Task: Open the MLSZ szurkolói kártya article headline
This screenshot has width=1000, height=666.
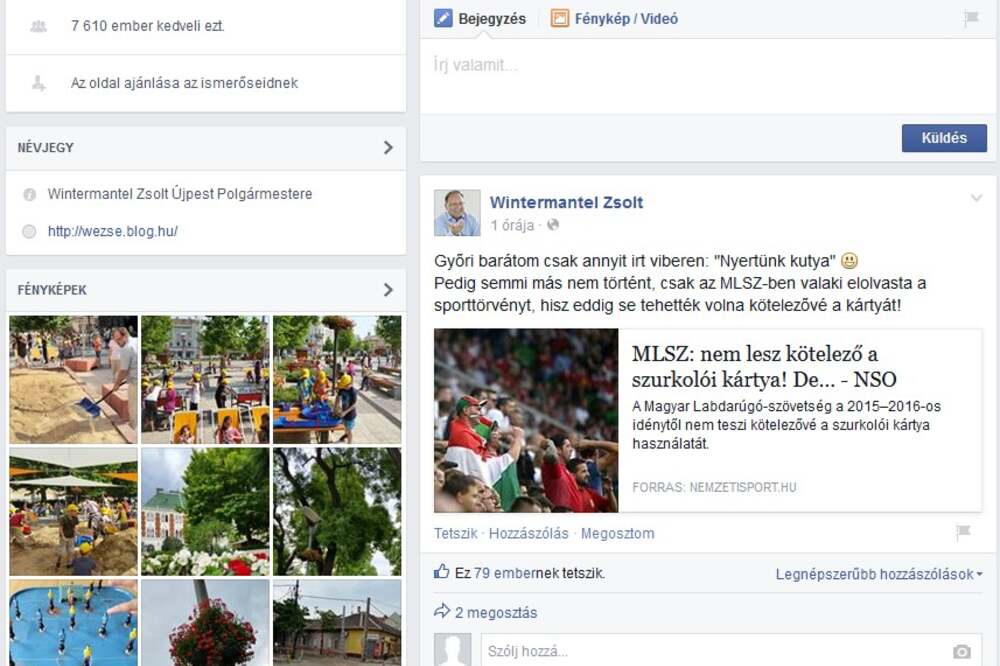Action: point(764,366)
